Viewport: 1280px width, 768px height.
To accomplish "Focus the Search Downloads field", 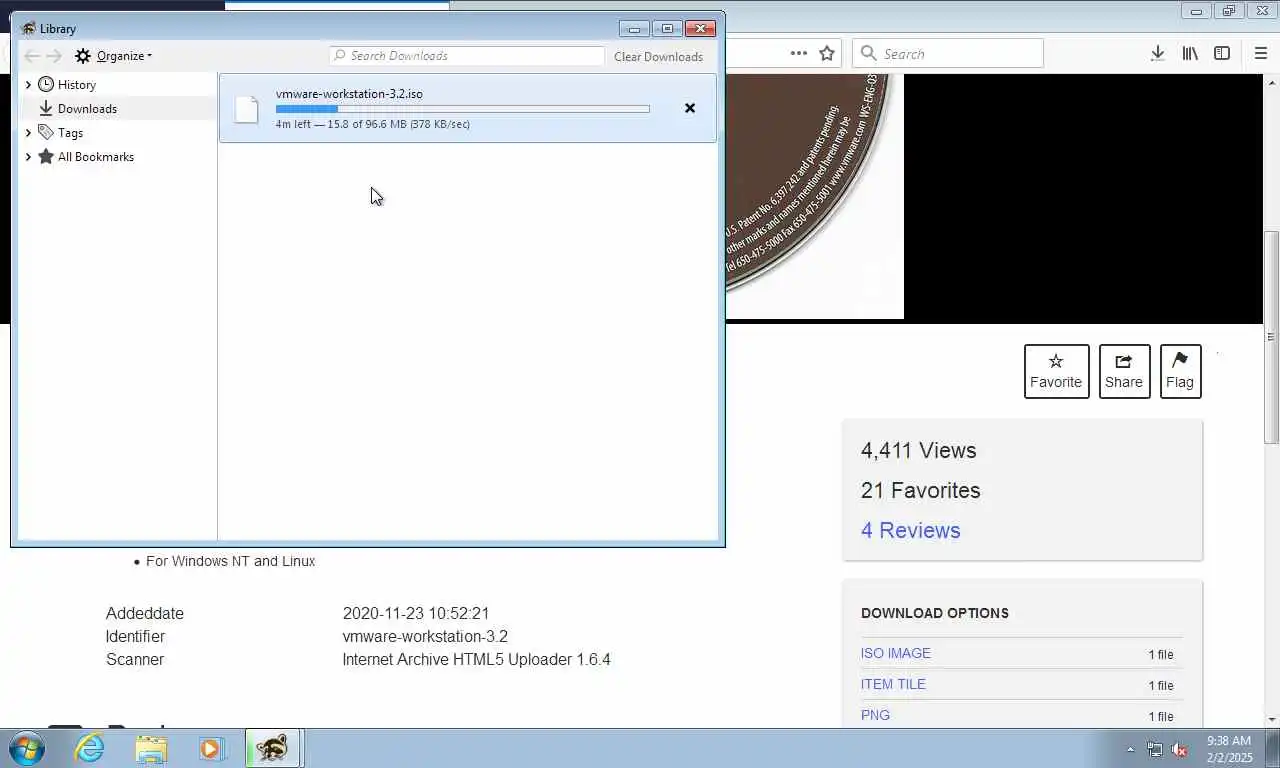I will pyautogui.click(x=467, y=56).
